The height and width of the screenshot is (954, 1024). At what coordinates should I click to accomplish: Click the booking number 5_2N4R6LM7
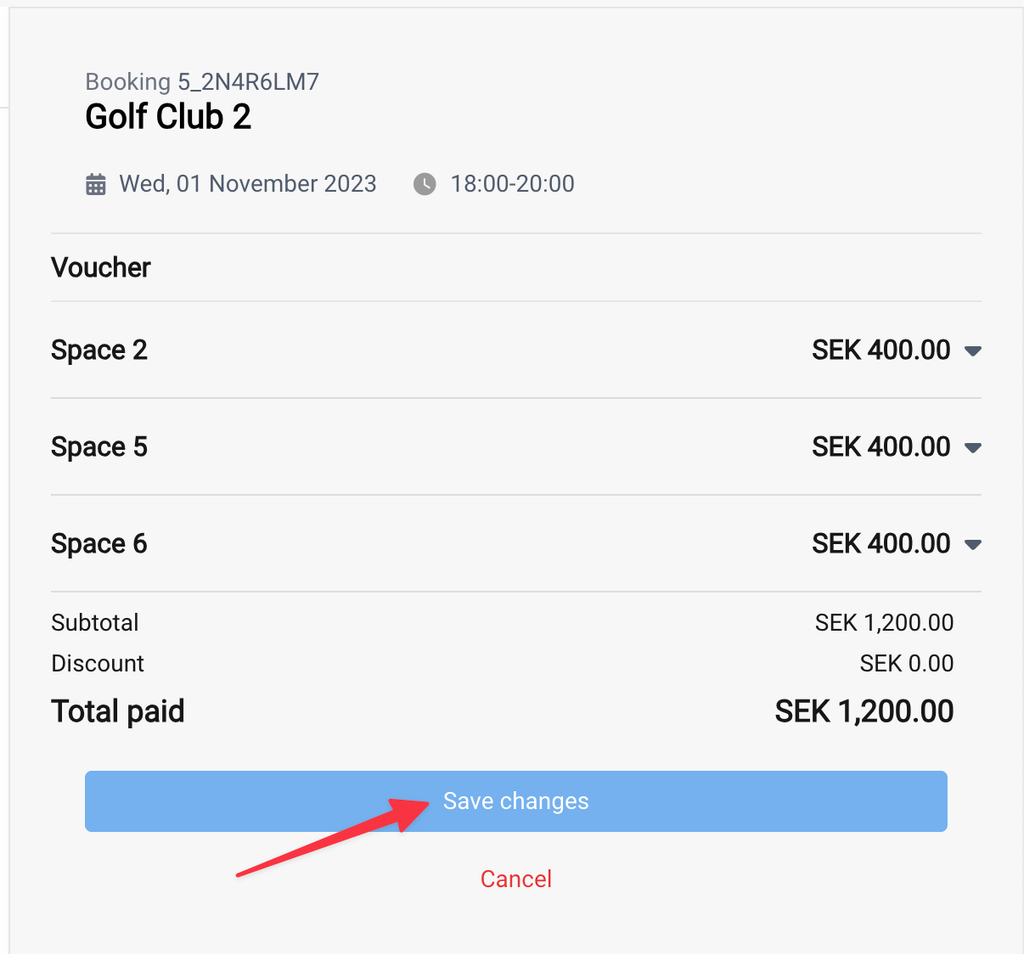[x=248, y=82]
